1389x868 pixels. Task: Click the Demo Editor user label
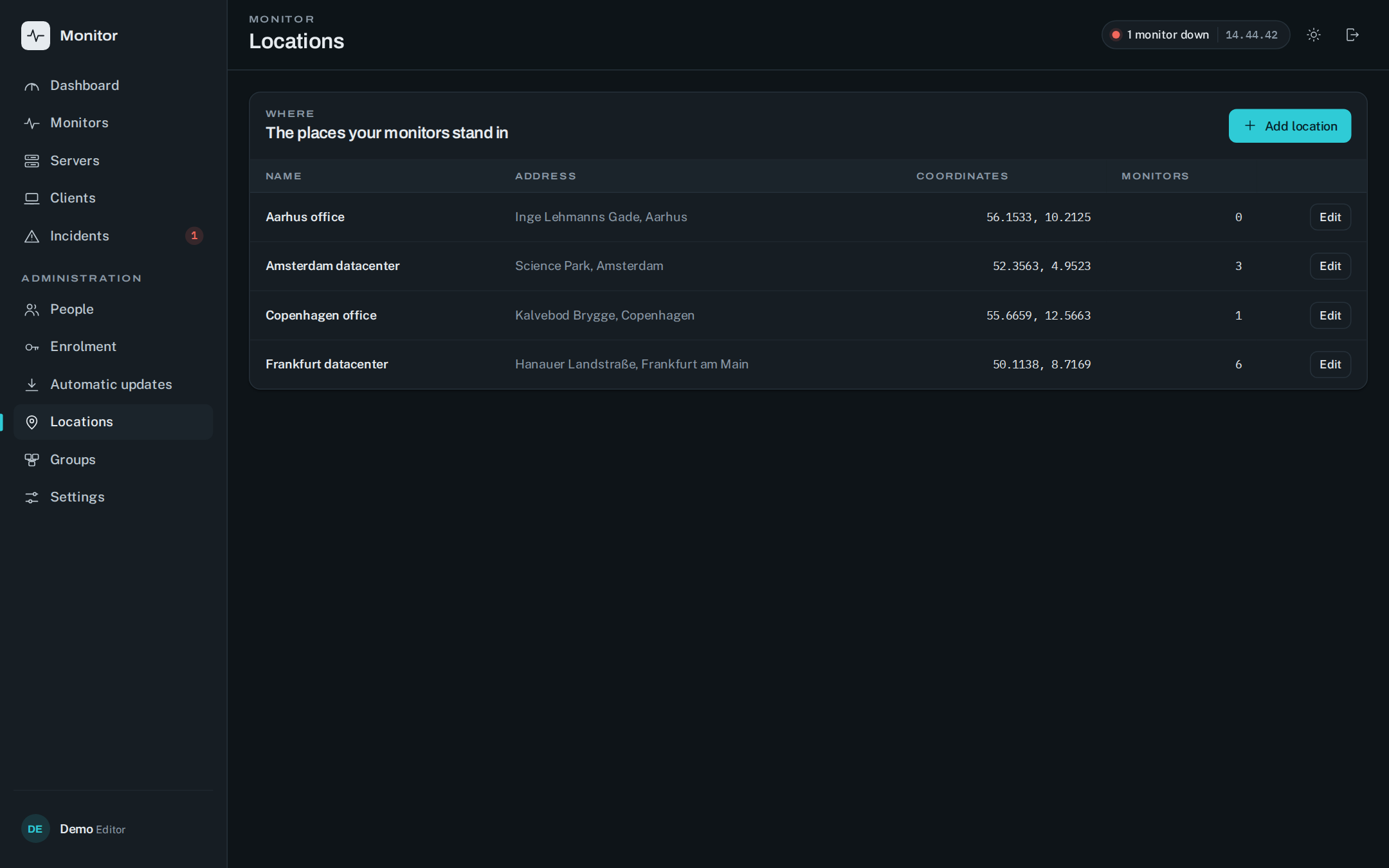pos(93,829)
